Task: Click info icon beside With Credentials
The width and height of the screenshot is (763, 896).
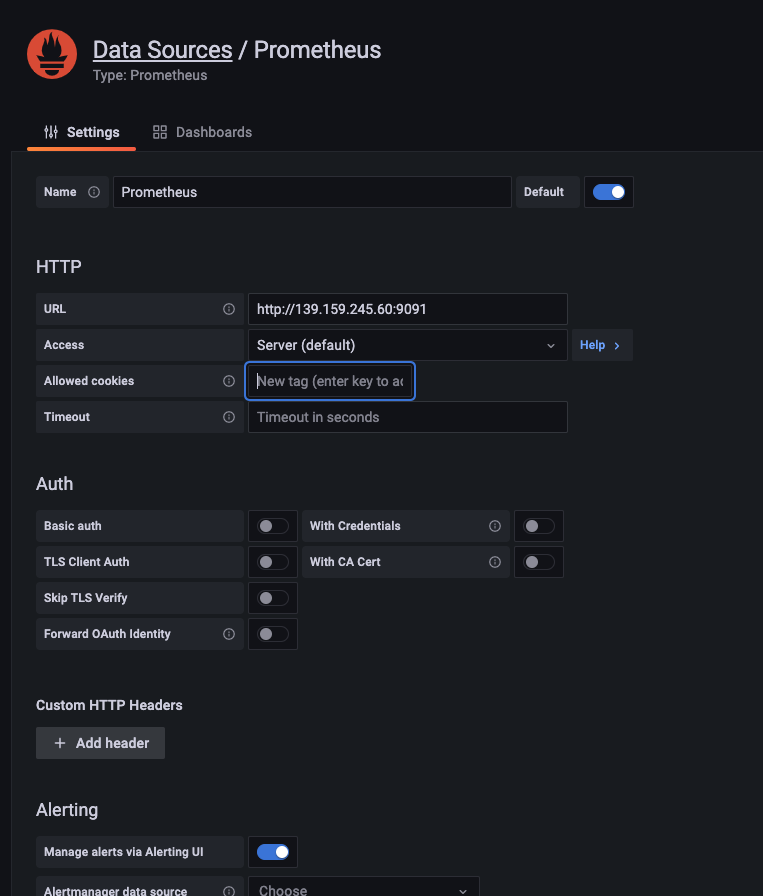Action: (x=495, y=526)
